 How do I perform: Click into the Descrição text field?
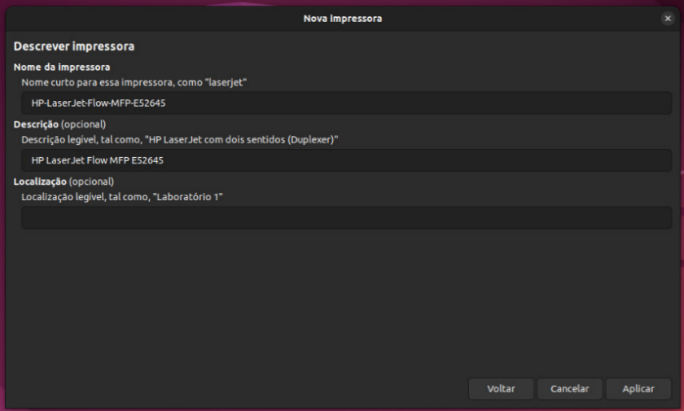[346, 160]
